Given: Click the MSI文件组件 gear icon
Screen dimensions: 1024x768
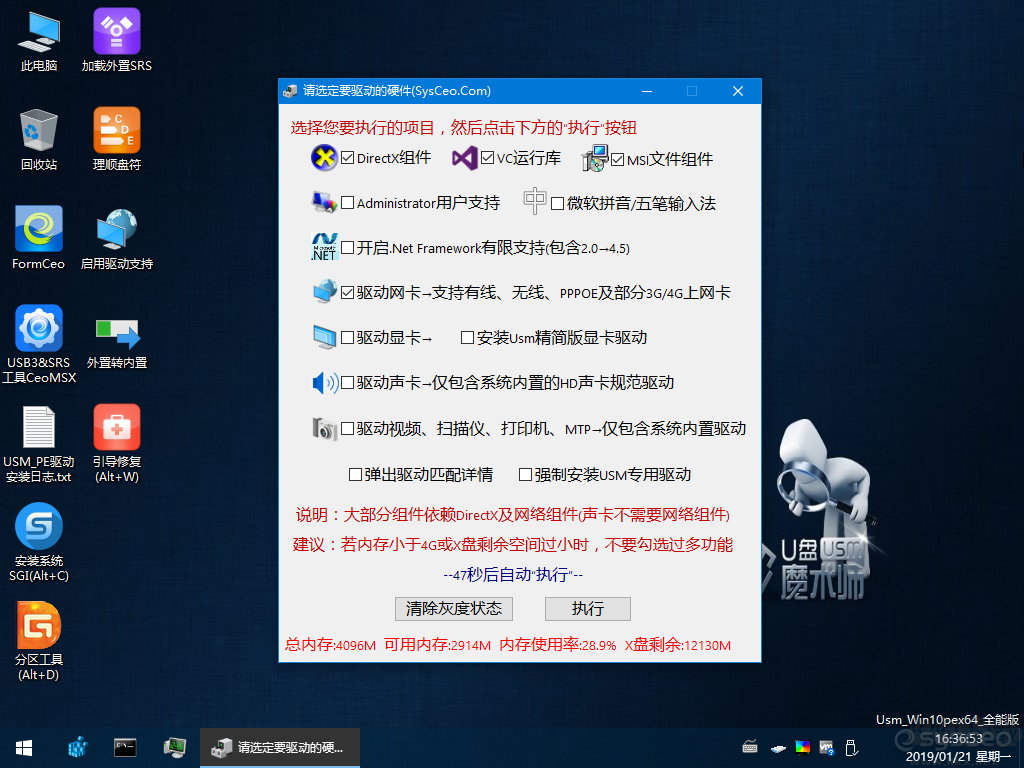Looking at the screenshot, I should pyautogui.click(x=595, y=157).
